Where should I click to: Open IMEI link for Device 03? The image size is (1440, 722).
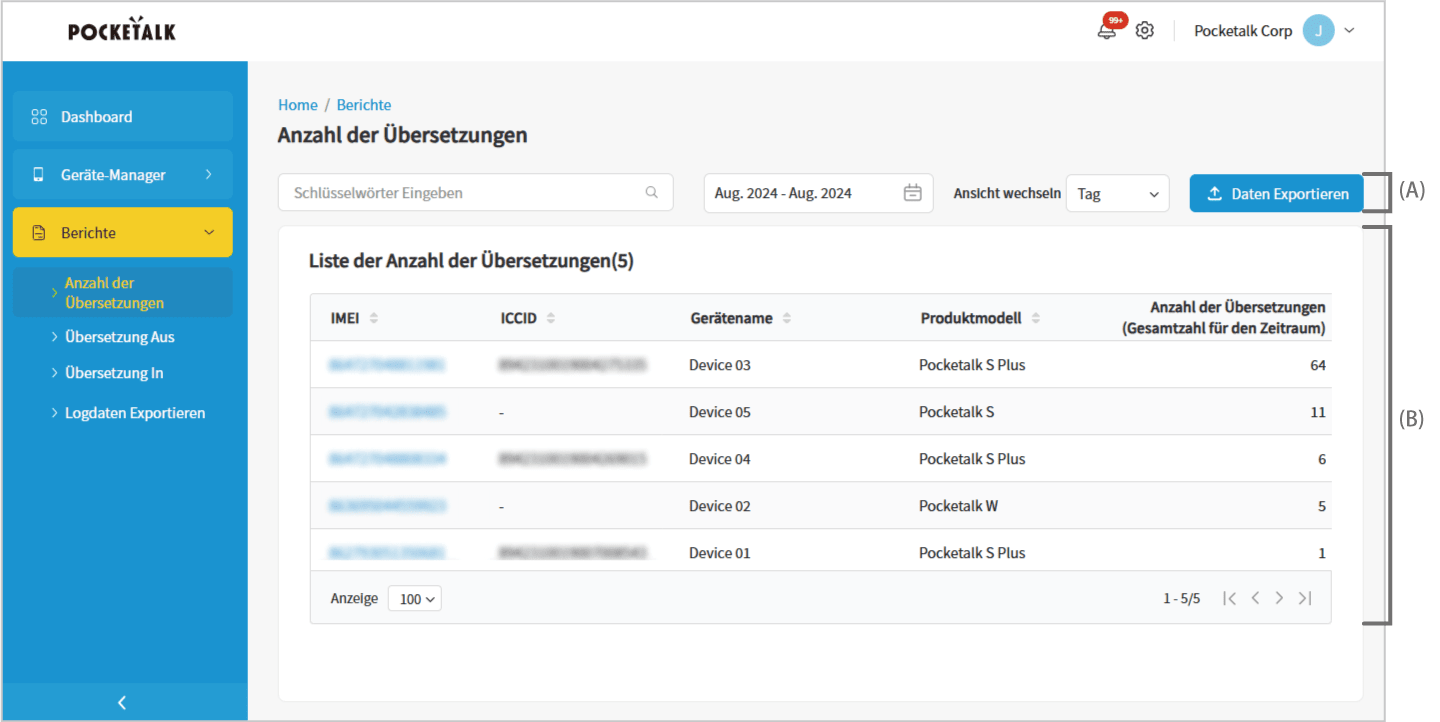(x=387, y=365)
